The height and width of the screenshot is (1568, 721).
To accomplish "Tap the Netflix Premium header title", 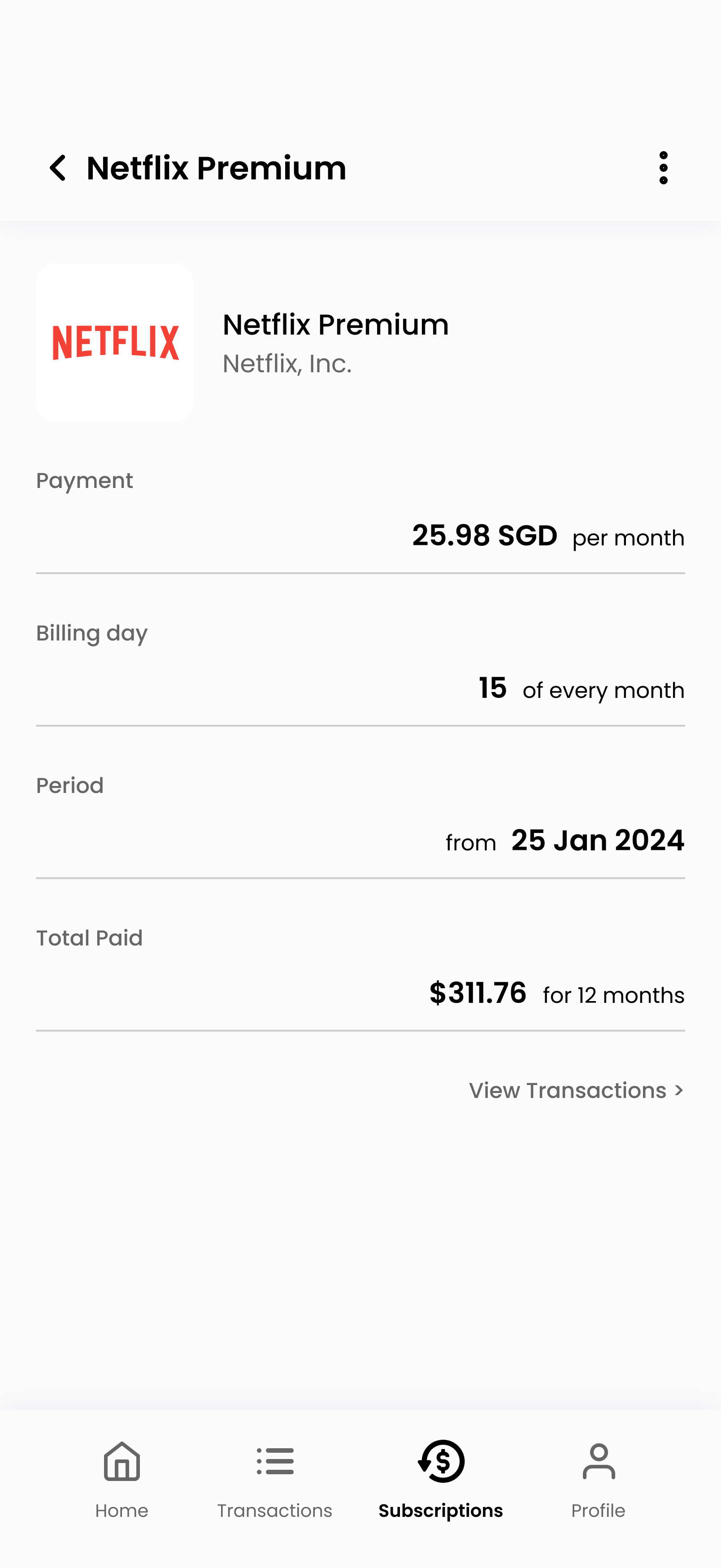I will click(217, 168).
